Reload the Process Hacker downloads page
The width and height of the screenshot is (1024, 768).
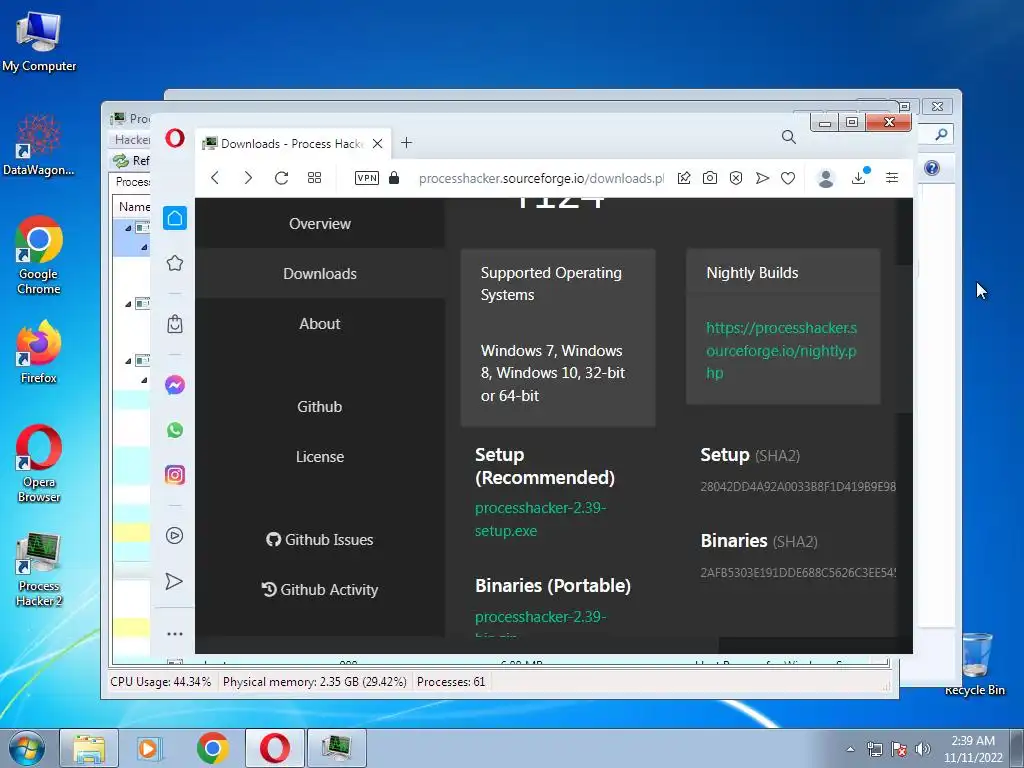281,178
